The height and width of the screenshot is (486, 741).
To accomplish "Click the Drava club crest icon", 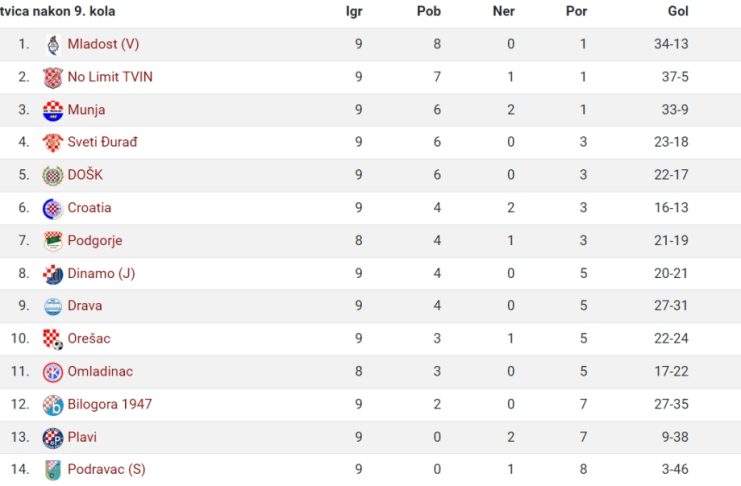I will [x=53, y=307].
